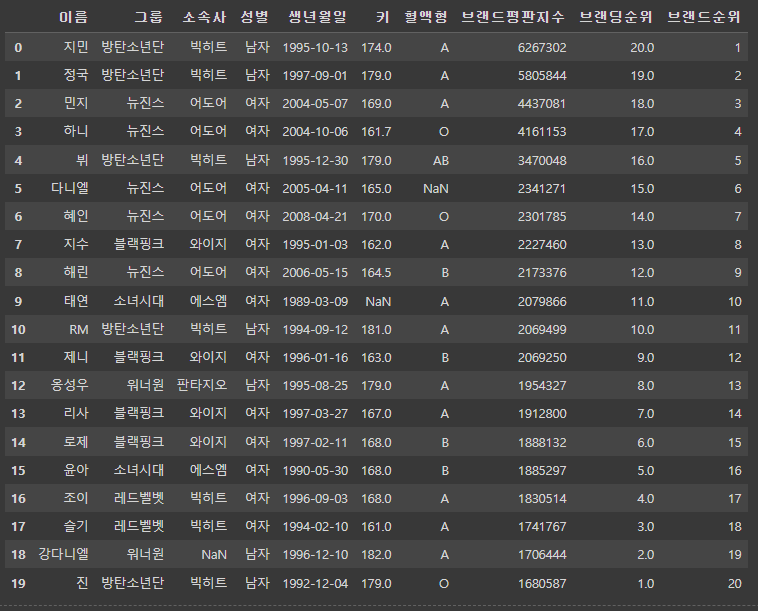Select the name cell 조이
The image size is (758, 611).
(76, 498)
